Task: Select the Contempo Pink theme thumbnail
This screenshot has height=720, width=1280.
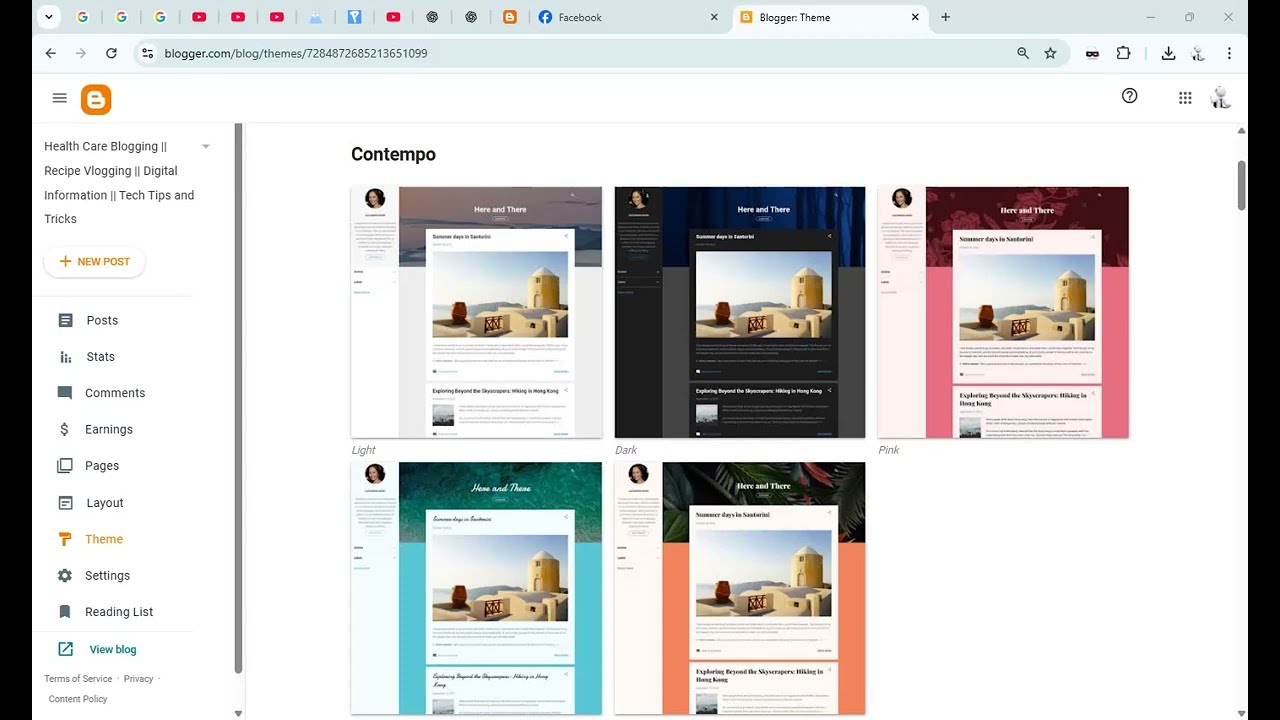Action: click(1003, 312)
